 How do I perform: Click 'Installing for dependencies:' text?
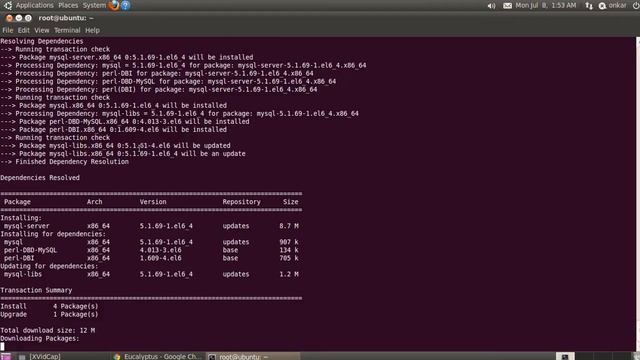53,234
